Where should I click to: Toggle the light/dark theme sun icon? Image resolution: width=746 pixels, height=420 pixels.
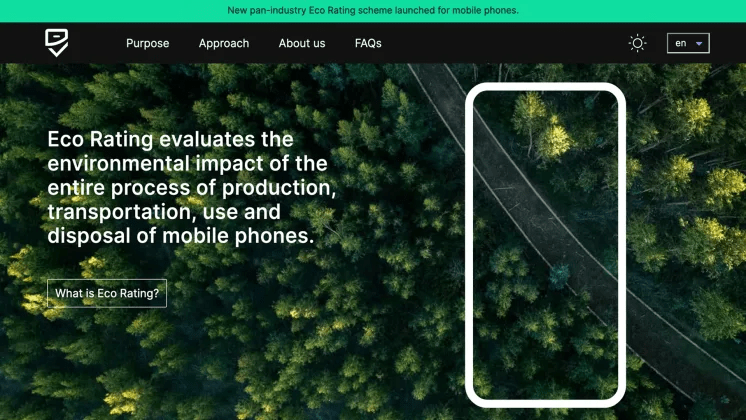coord(638,43)
